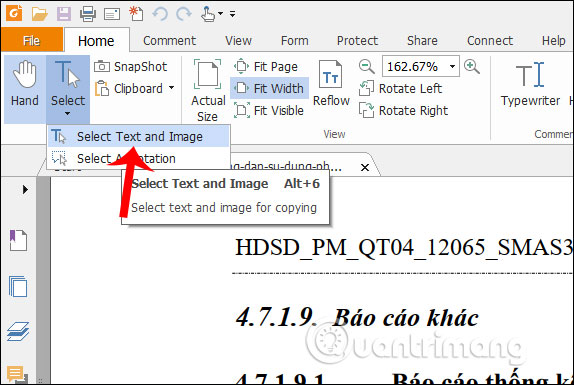Rotate the page right
Image resolution: width=574 pixels, height=385 pixels.
tap(403, 111)
